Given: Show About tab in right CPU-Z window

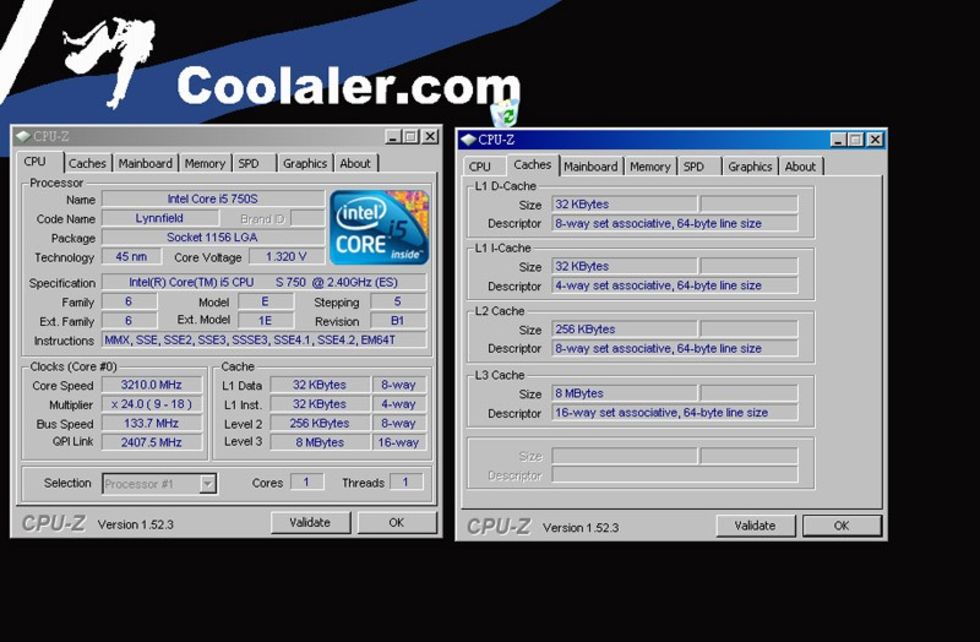Looking at the screenshot, I should click(800, 166).
